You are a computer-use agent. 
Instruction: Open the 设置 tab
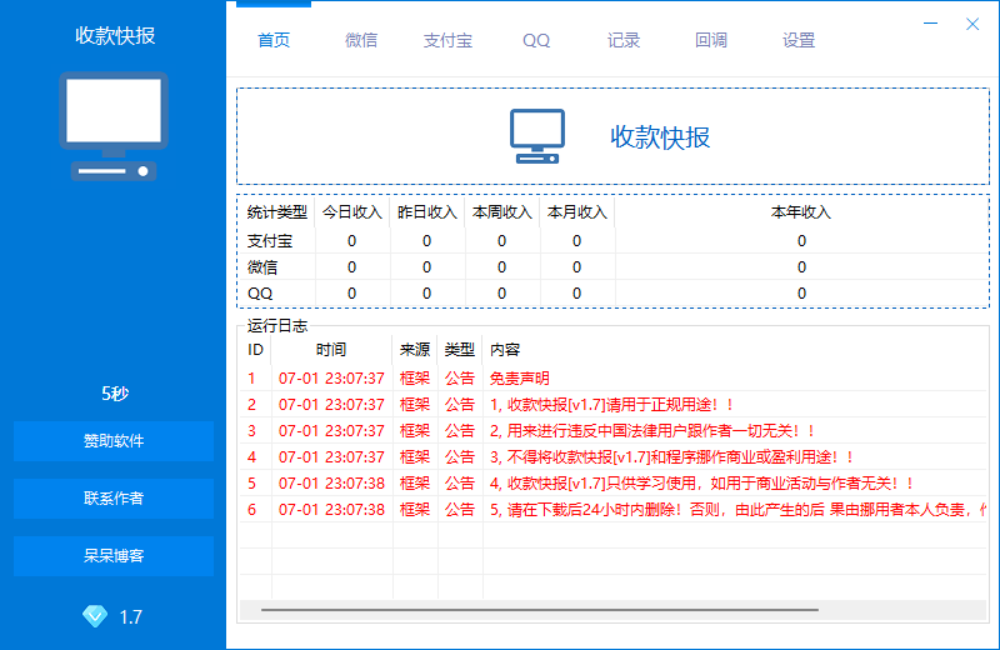coord(798,41)
